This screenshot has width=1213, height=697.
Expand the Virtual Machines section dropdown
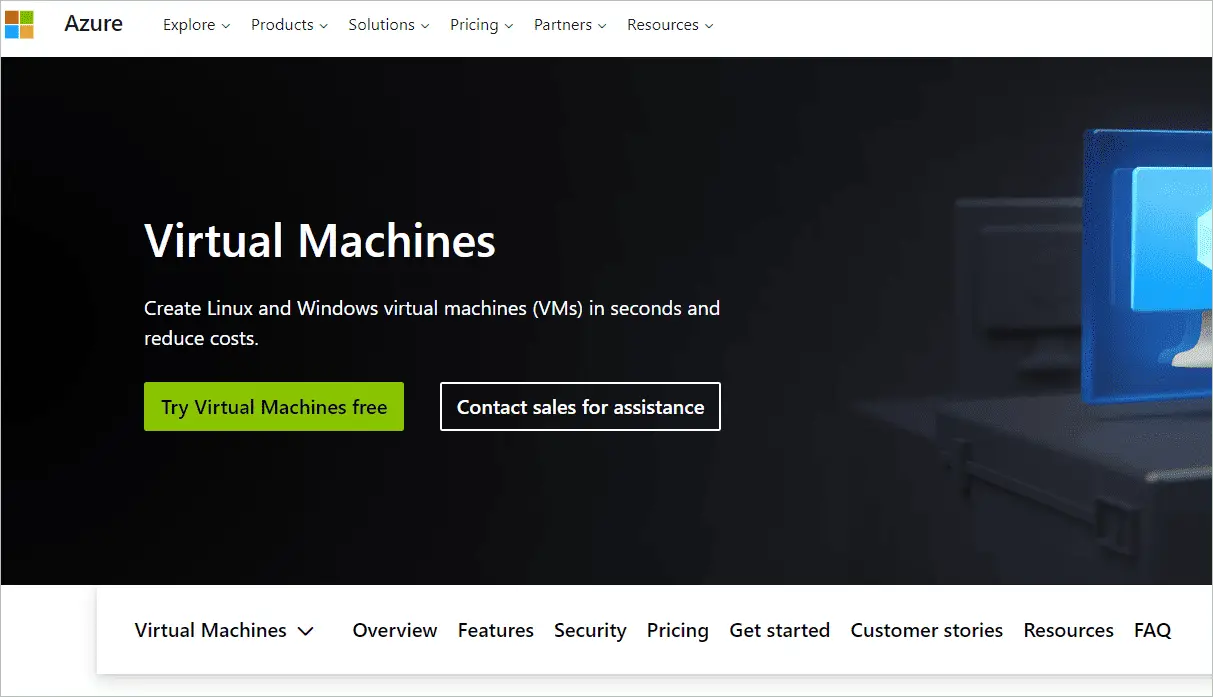click(x=224, y=630)
